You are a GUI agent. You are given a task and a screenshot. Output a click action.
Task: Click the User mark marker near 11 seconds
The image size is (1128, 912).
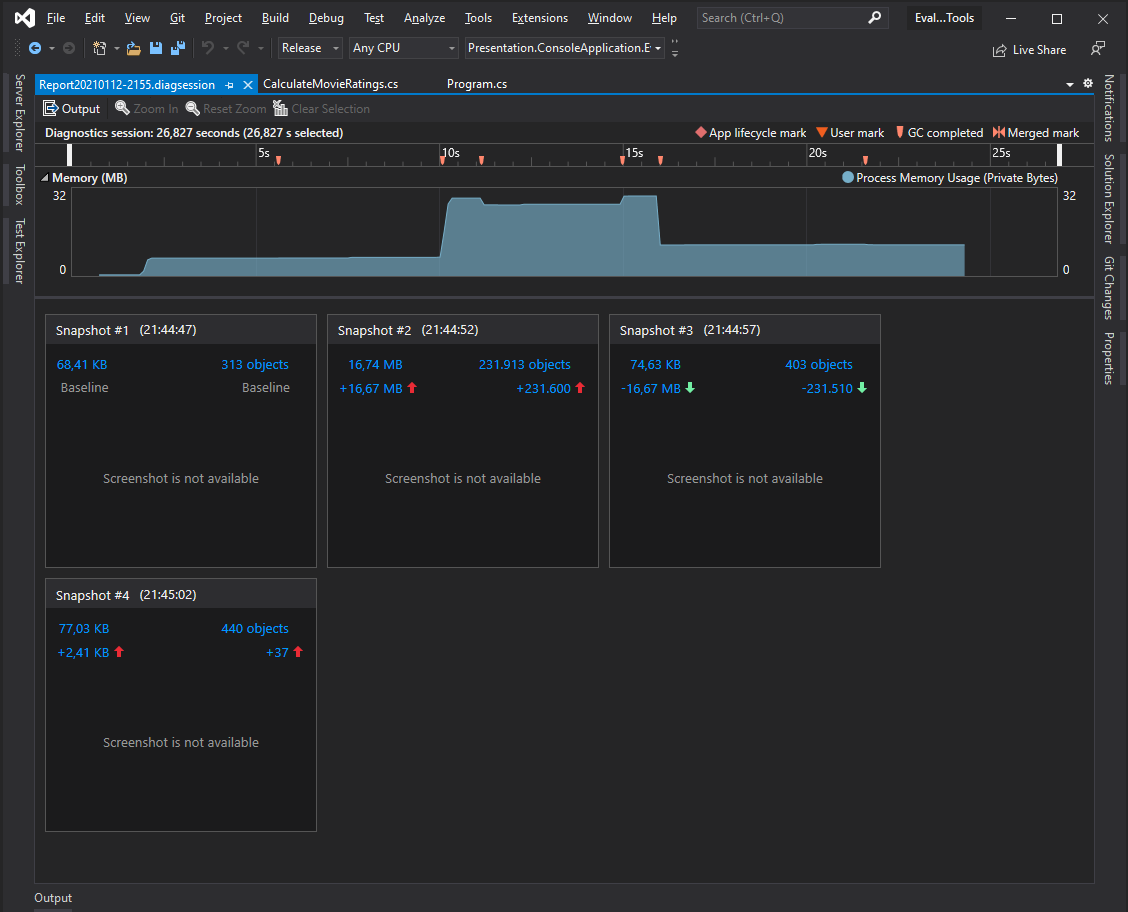point(481,158)
